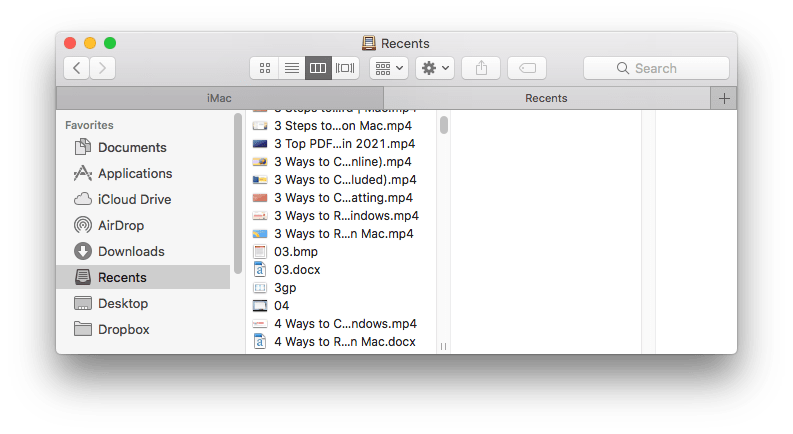Viewport: 793px width, 434px height.
Task: Select Recents in the sidebar
Action: tap(143, 277)
